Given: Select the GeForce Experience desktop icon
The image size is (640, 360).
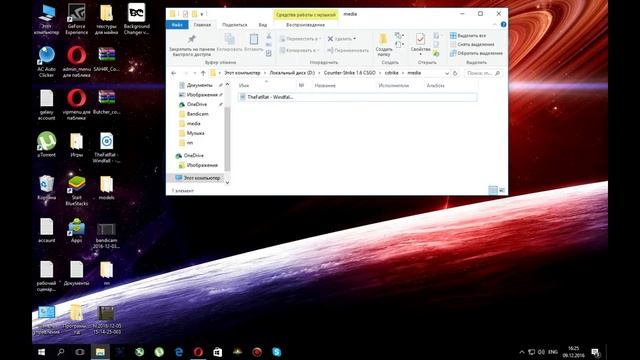Looking at the screenshot, I should (x=76, y=19).
